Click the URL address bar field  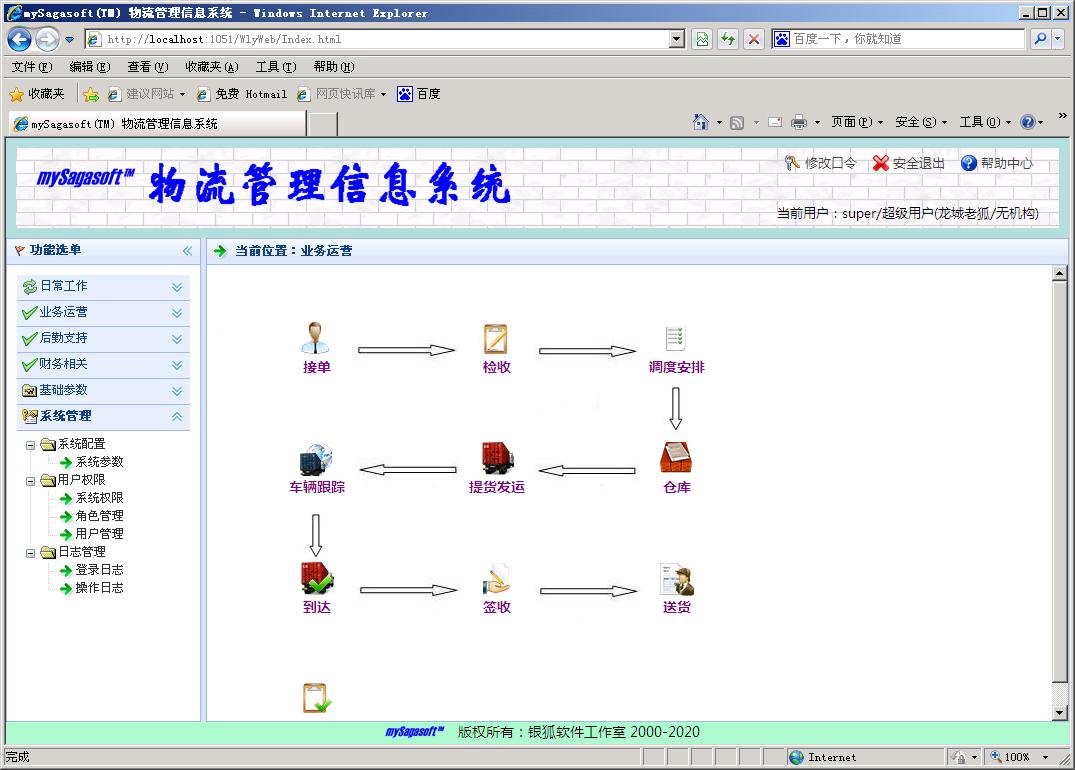pos(386,39)
